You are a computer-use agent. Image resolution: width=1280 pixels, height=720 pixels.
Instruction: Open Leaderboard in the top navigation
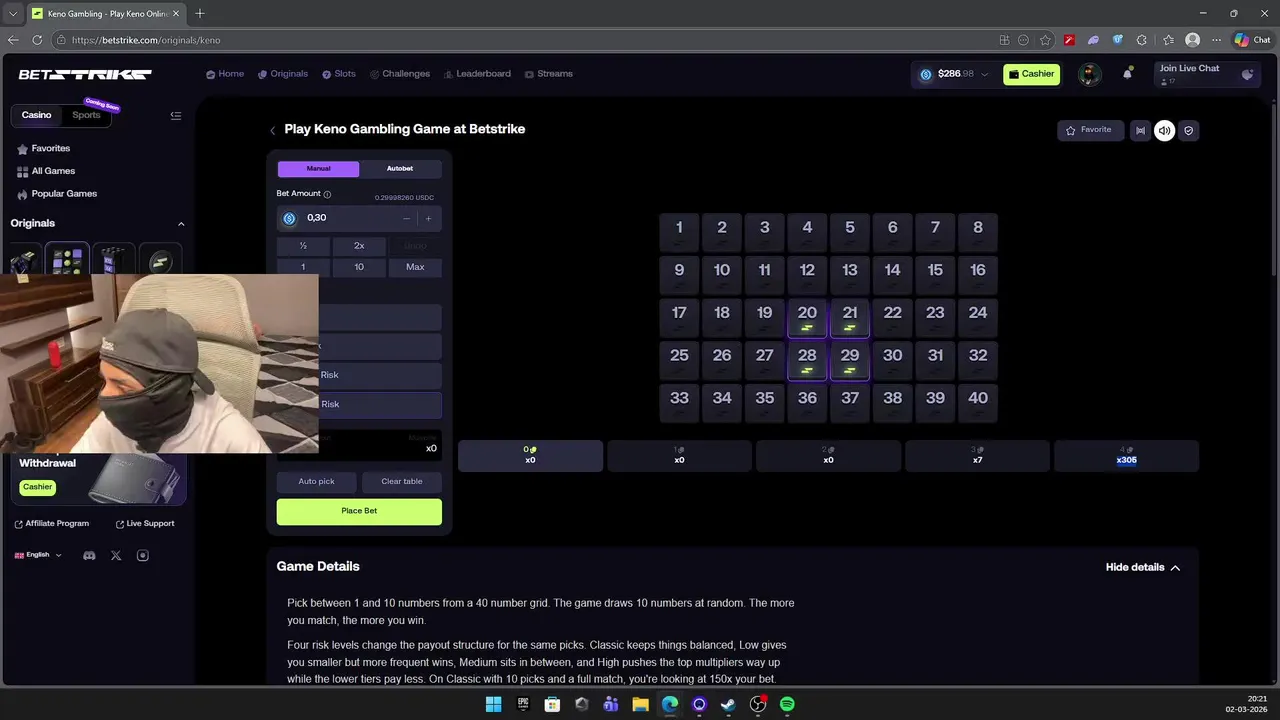(477, 74)
